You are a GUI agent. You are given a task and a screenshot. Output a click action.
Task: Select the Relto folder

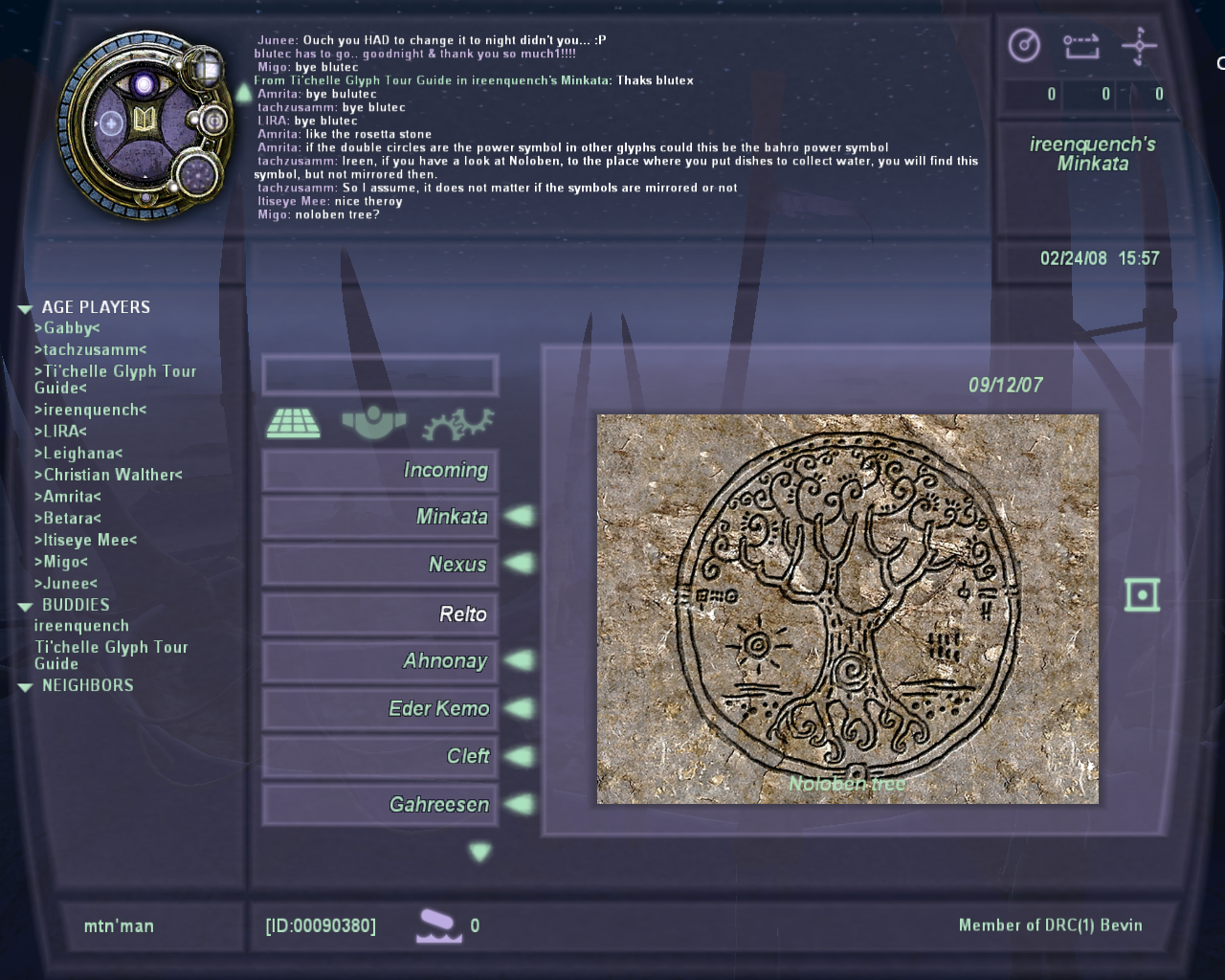380,613
